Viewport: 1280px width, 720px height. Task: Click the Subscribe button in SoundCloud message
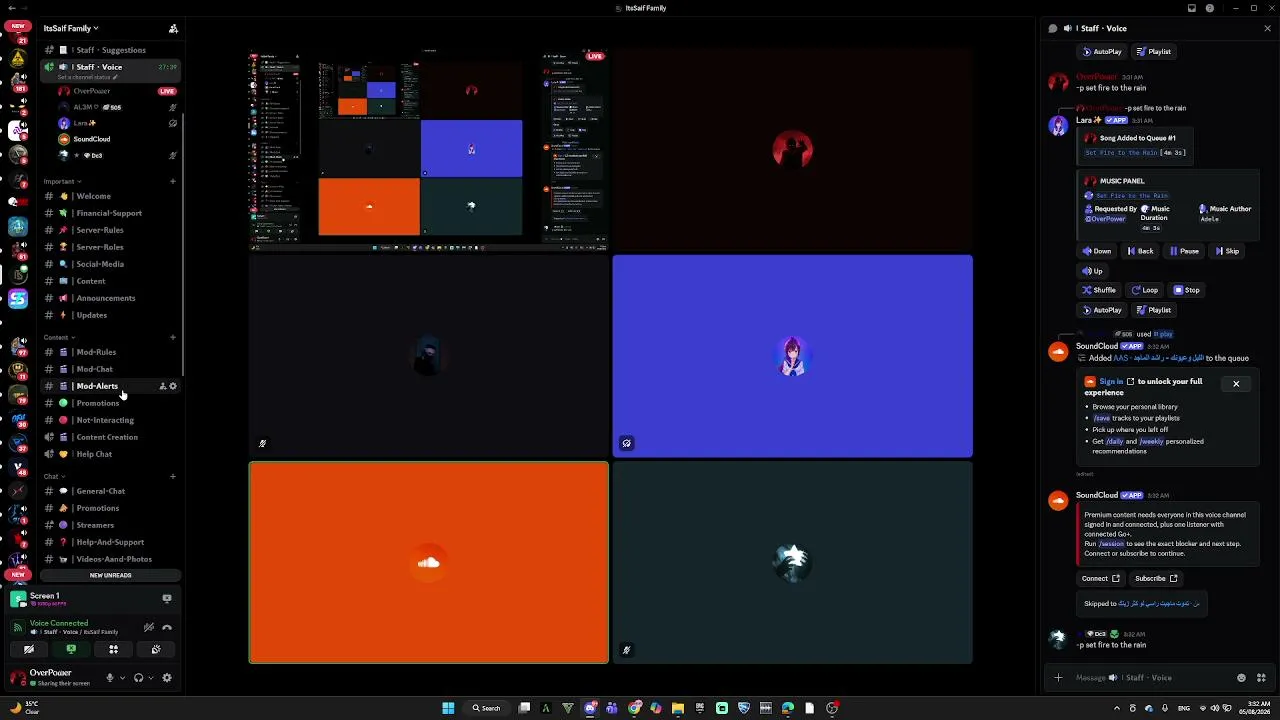(x=1156, y=579)
